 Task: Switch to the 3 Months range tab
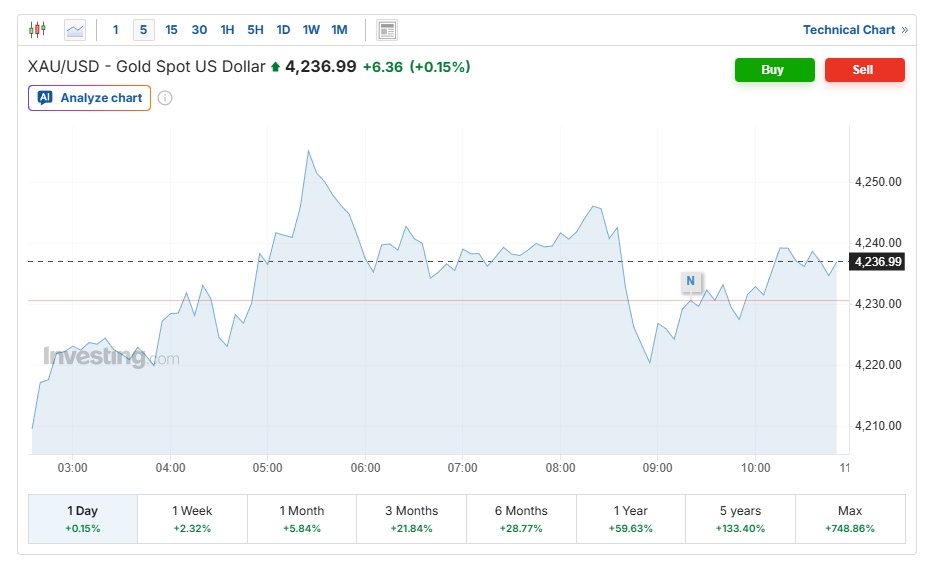(x=411, y=518)
